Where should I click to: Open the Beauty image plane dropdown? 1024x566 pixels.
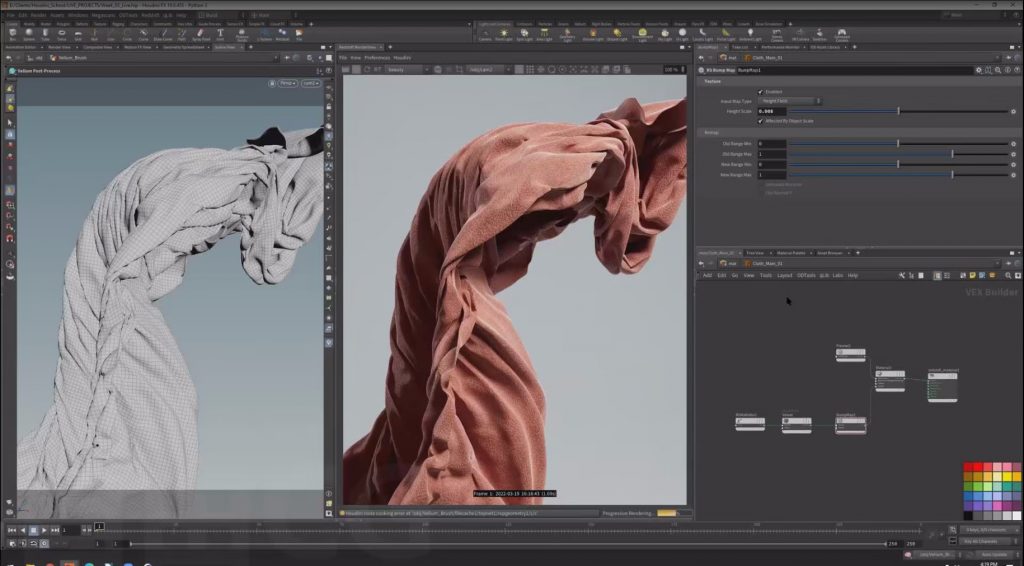pyautogui.click(x=408, y=69)
